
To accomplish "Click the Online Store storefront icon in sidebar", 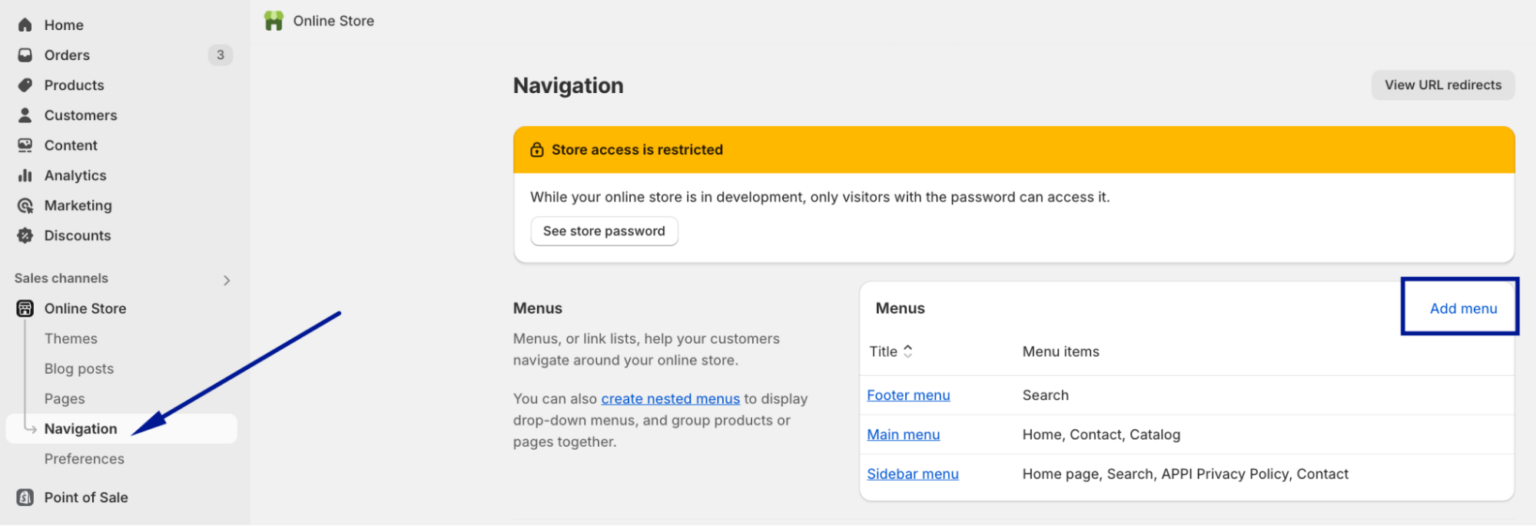I will (x=25, y=308).
